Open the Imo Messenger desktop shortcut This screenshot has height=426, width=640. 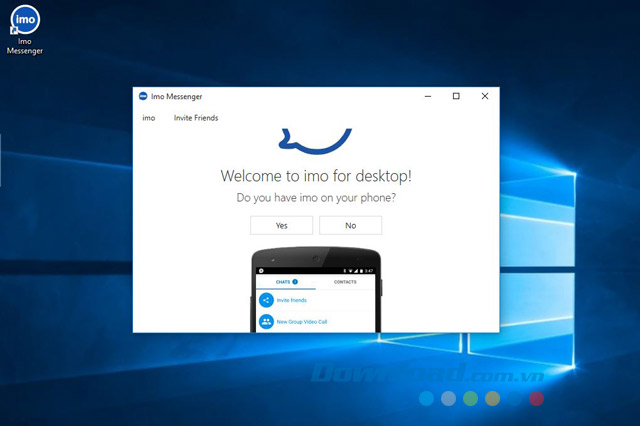click(25, 30)
